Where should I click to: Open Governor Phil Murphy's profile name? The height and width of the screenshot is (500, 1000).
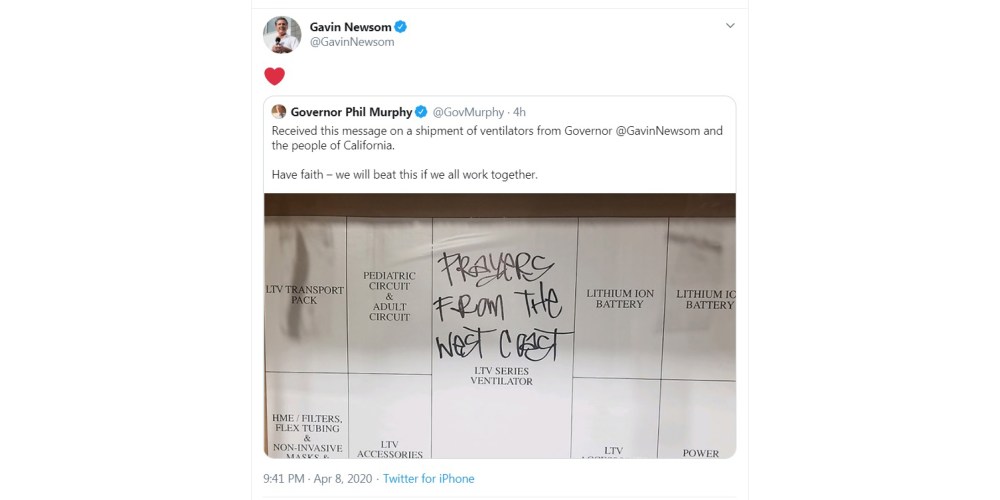point(351,112)
